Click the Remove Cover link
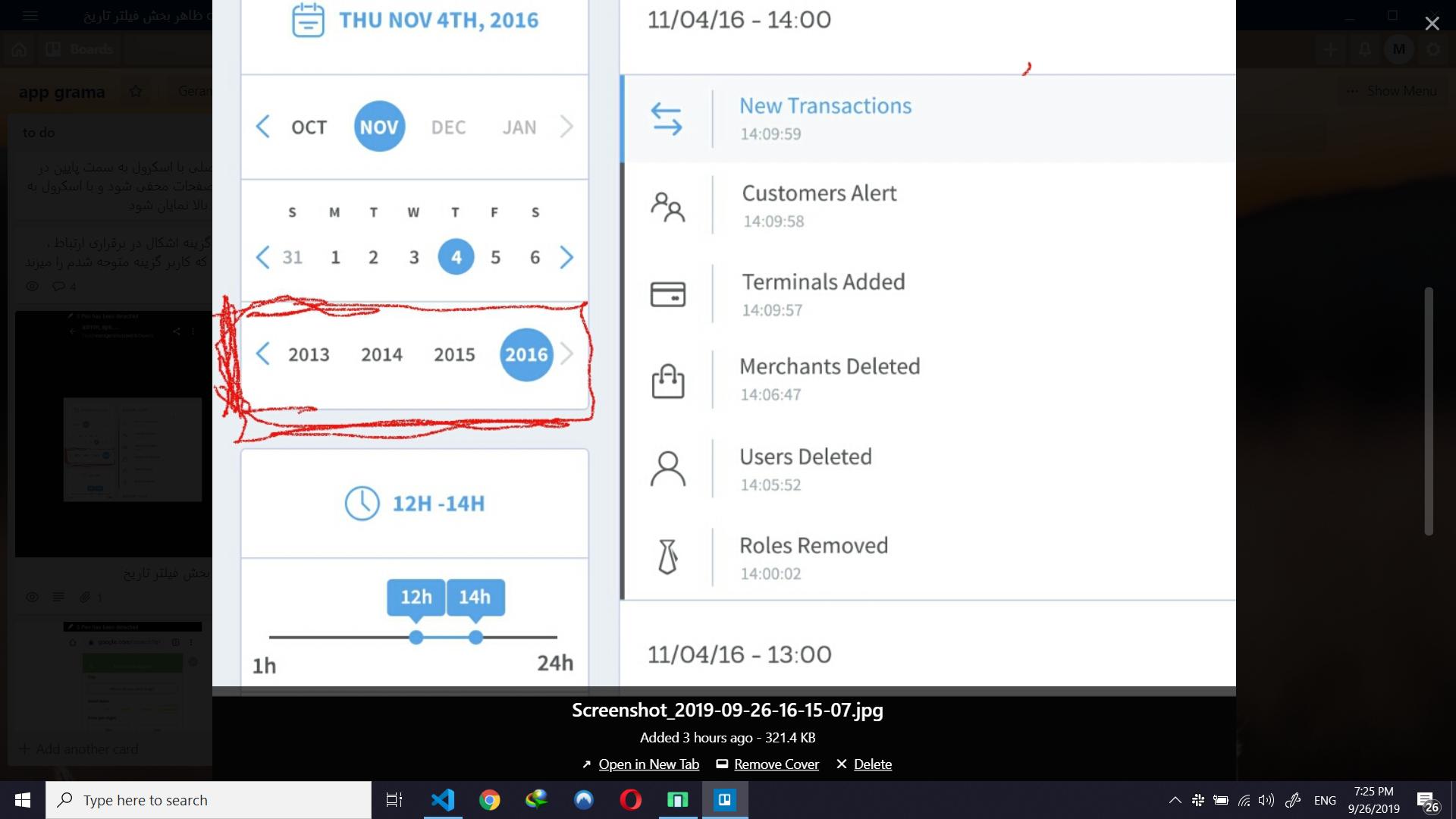Screen dimensions: 1456x819 [x=776, y=764]
